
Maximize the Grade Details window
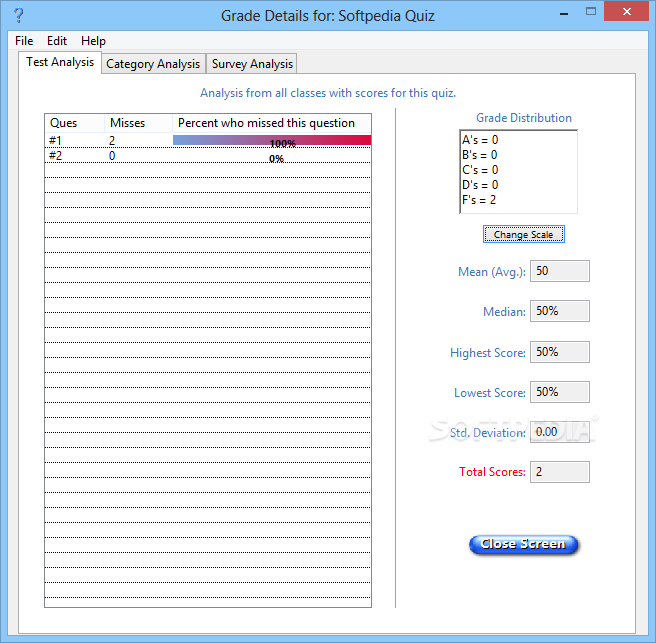(591, 12)
